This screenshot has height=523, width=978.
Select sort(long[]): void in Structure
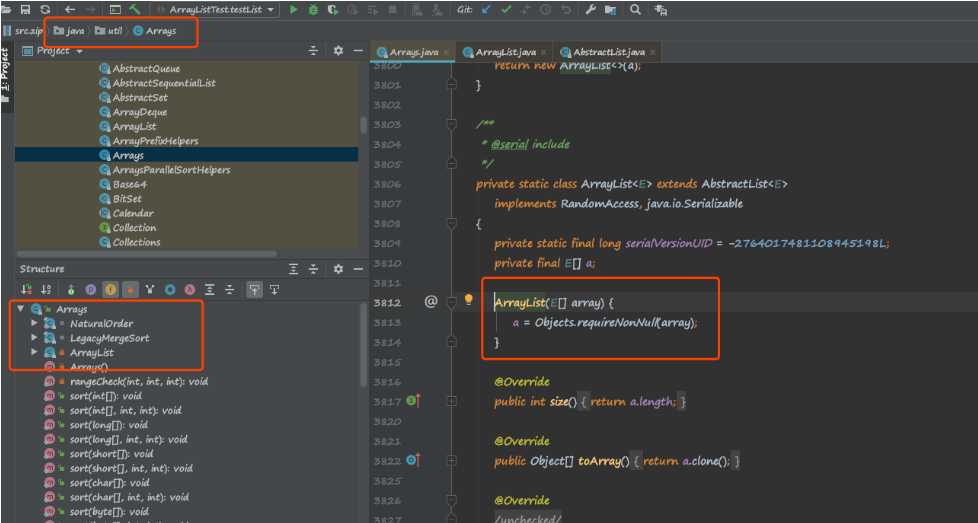109,425
